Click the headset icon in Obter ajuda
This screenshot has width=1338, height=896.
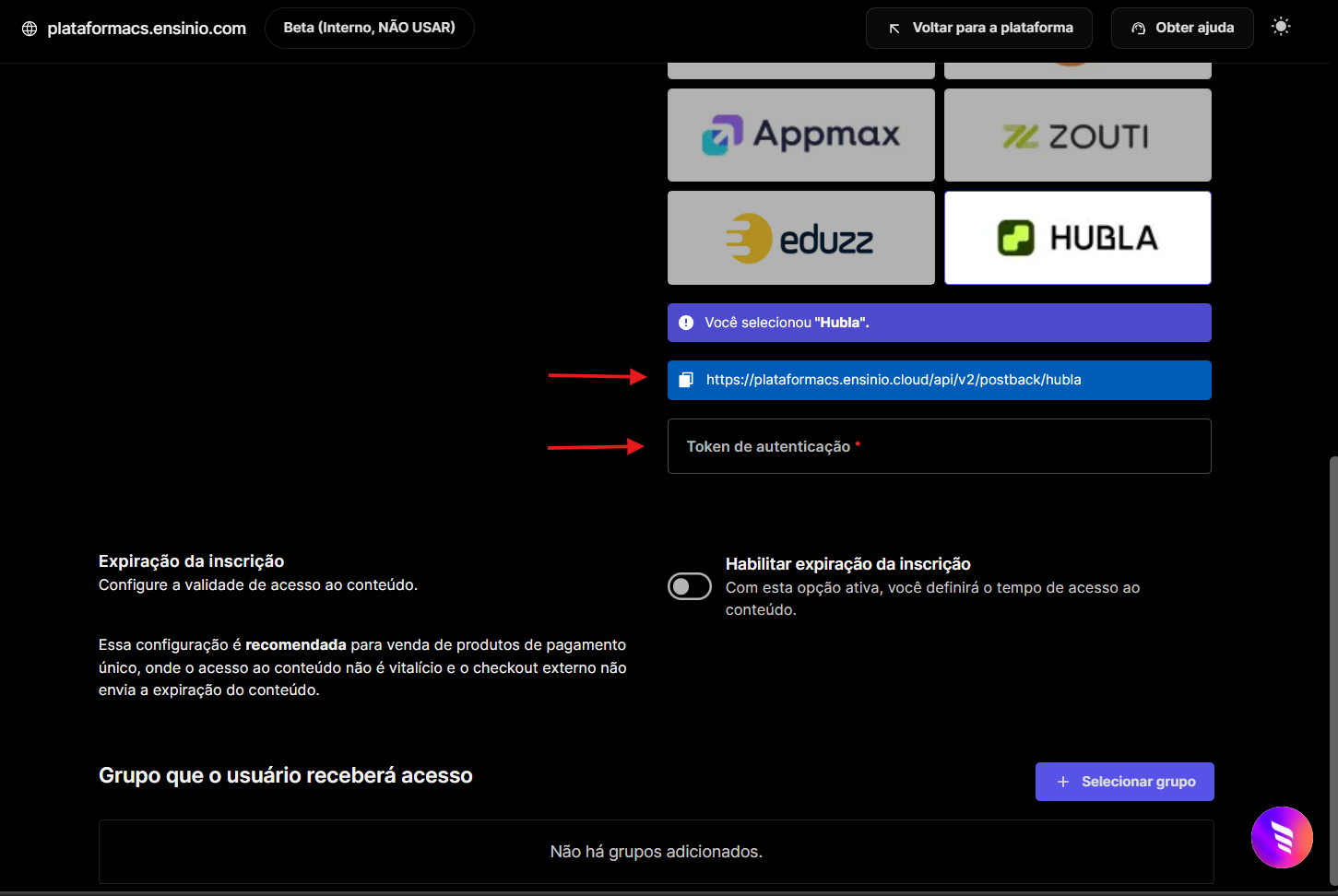coord(1139,29)
